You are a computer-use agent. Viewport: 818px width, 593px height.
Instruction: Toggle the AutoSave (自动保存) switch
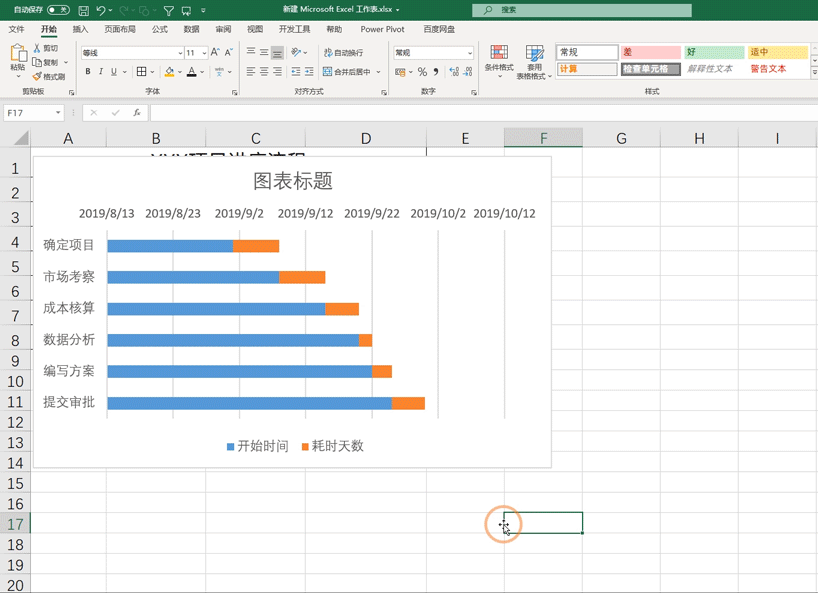coord(58,10)
